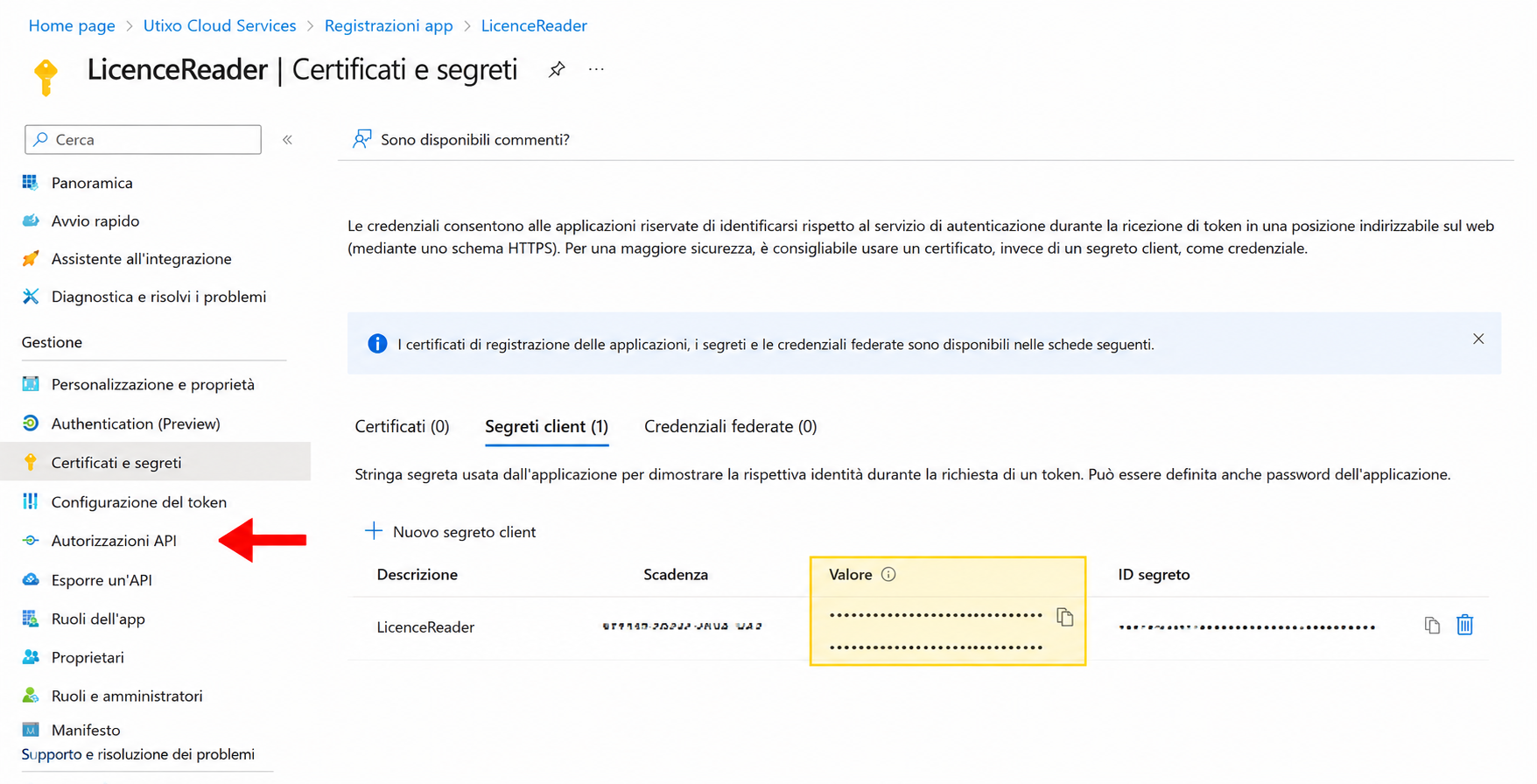Image resolution: width=1537 pixels, height=784 pixels.
Task: Collapse the sidebar with the double chevron
Action: [x=287, y=140]
